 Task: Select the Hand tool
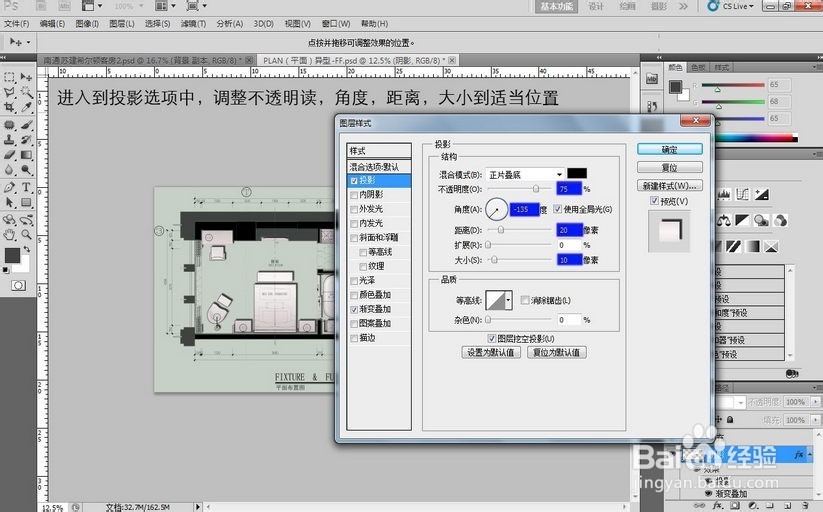click(x=9, y=235)
